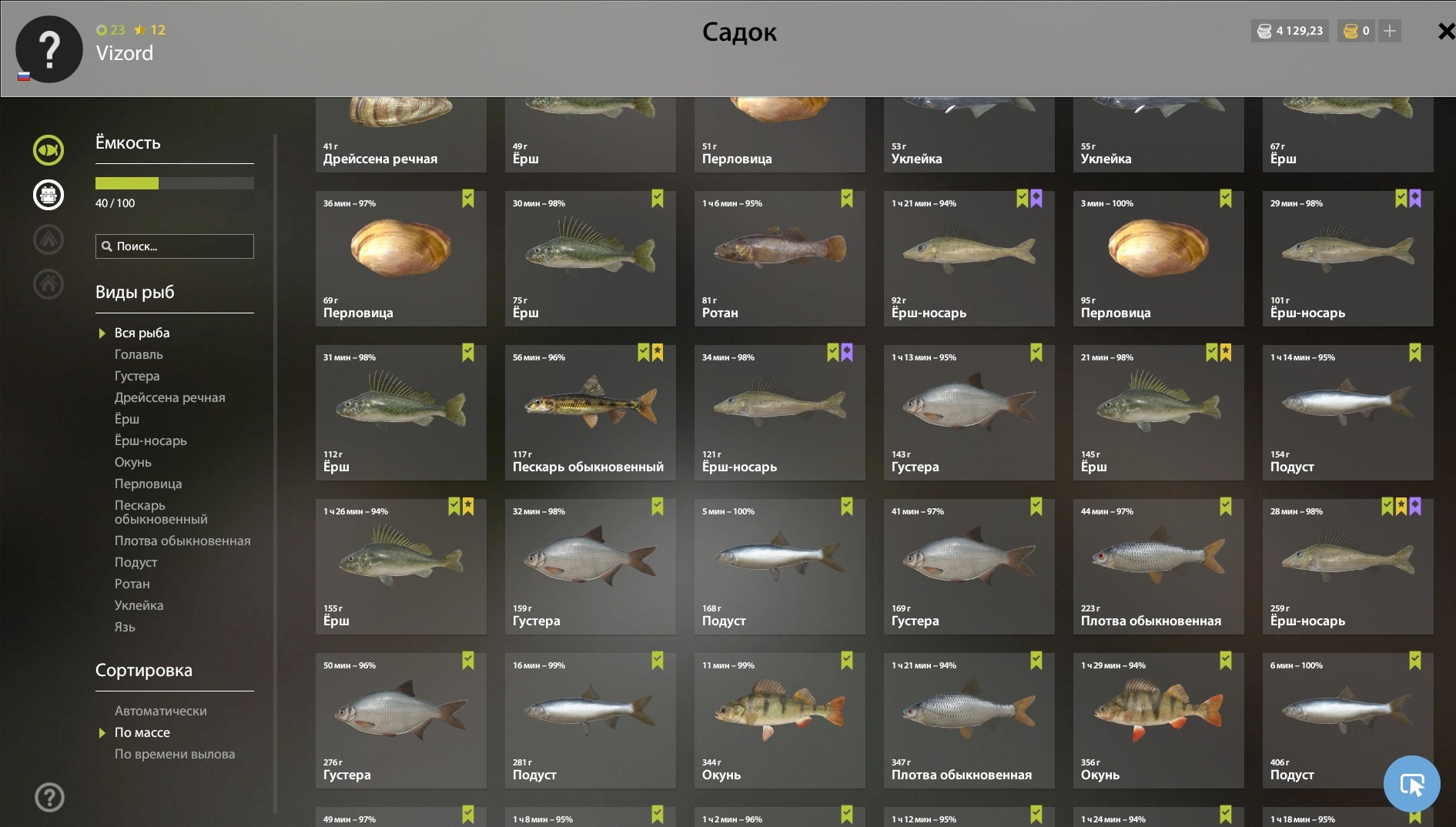The height and width of the screenshot is (827, 1456).
Task: Click the Поиск search field
Action: tap(175, 246)
